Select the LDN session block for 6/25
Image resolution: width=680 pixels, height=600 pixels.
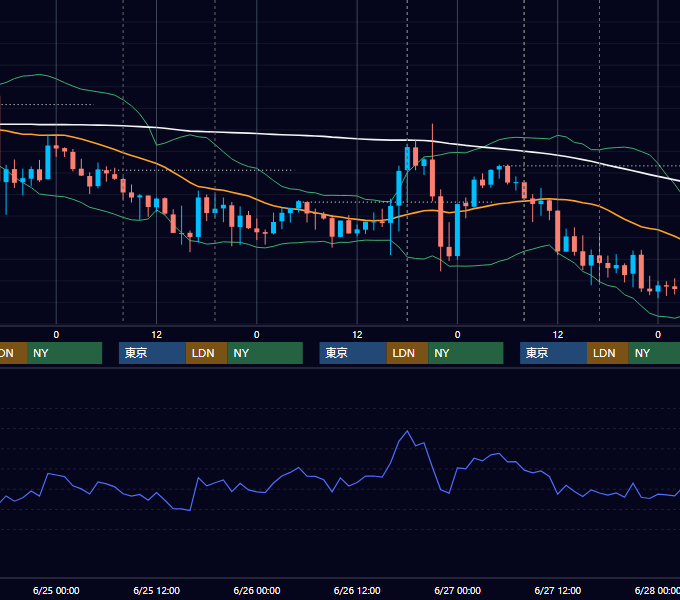206,353
